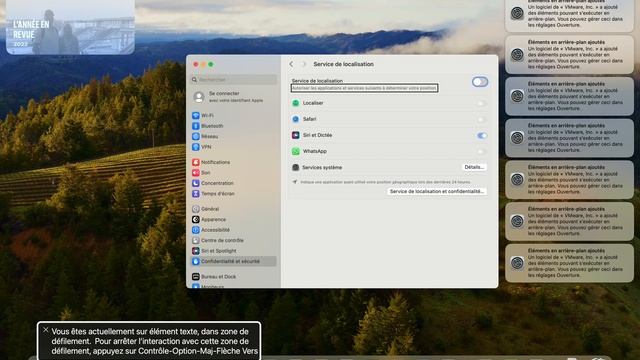Screen dimensions: 640x360
Task: Click the user avatar next to Se connecter
Action: [199, 97]
